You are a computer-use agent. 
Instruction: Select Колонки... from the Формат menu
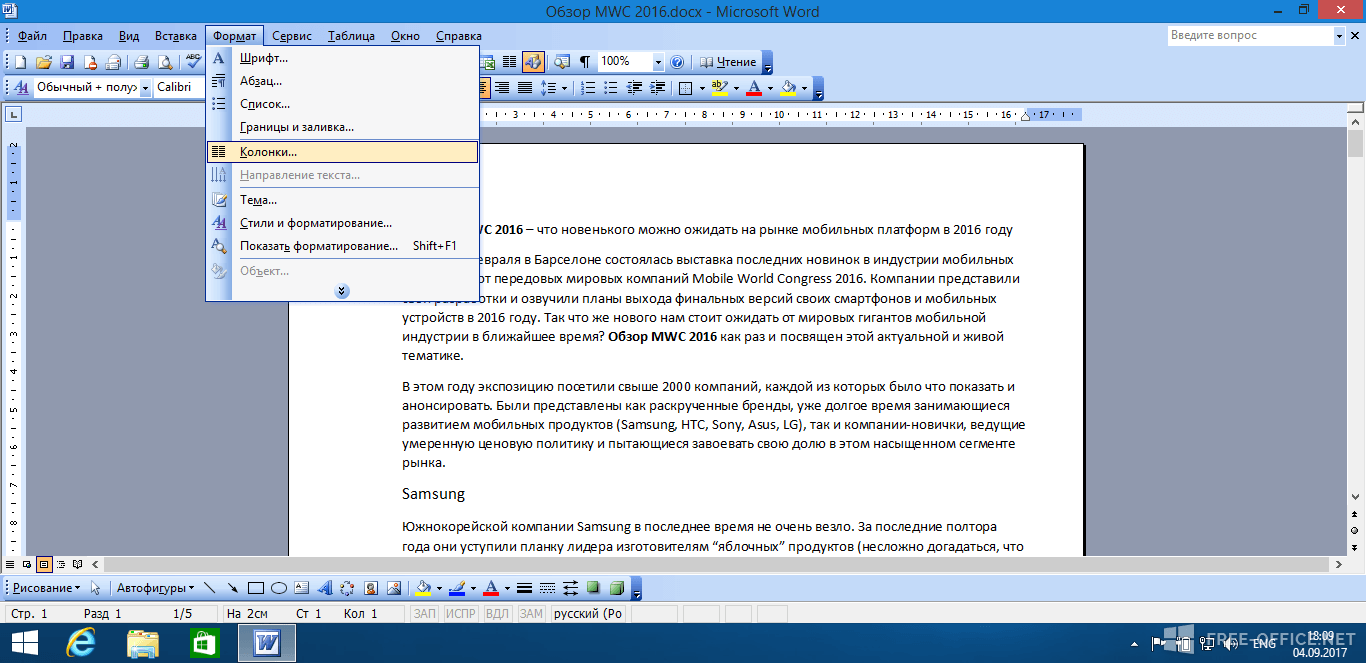(342, 152)
